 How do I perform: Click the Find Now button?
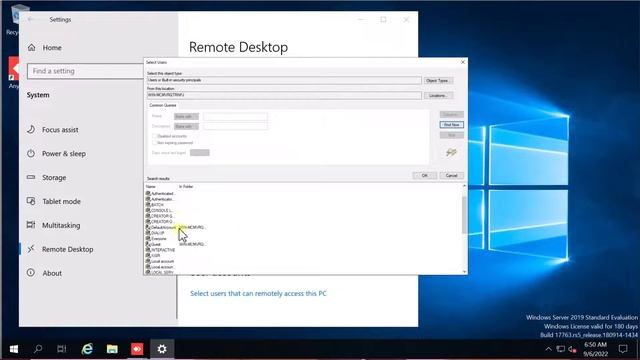(x=451, y=124)
